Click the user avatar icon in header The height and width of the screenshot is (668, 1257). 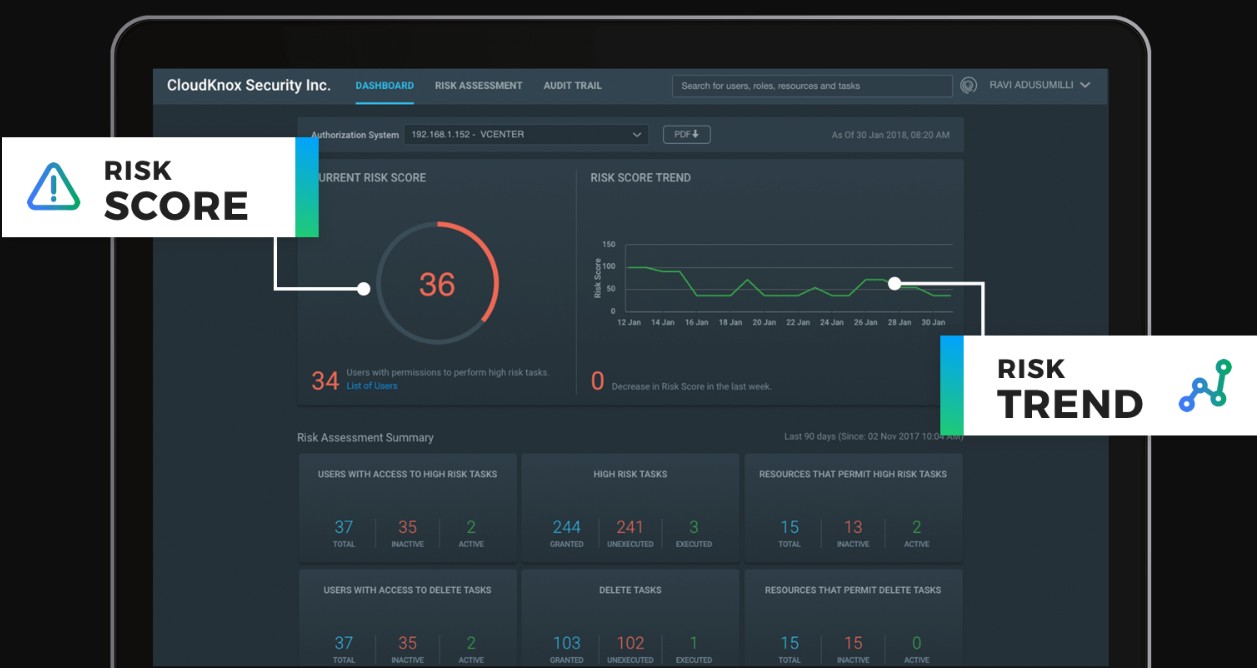[968, 86]
